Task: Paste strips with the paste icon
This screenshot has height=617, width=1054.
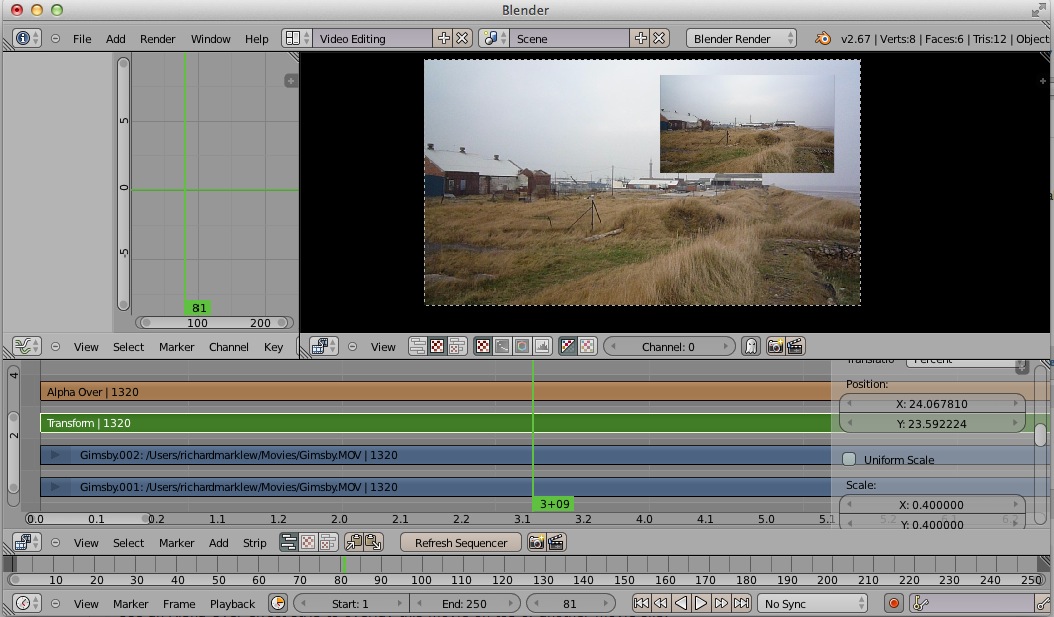Action: pos(374,542)
